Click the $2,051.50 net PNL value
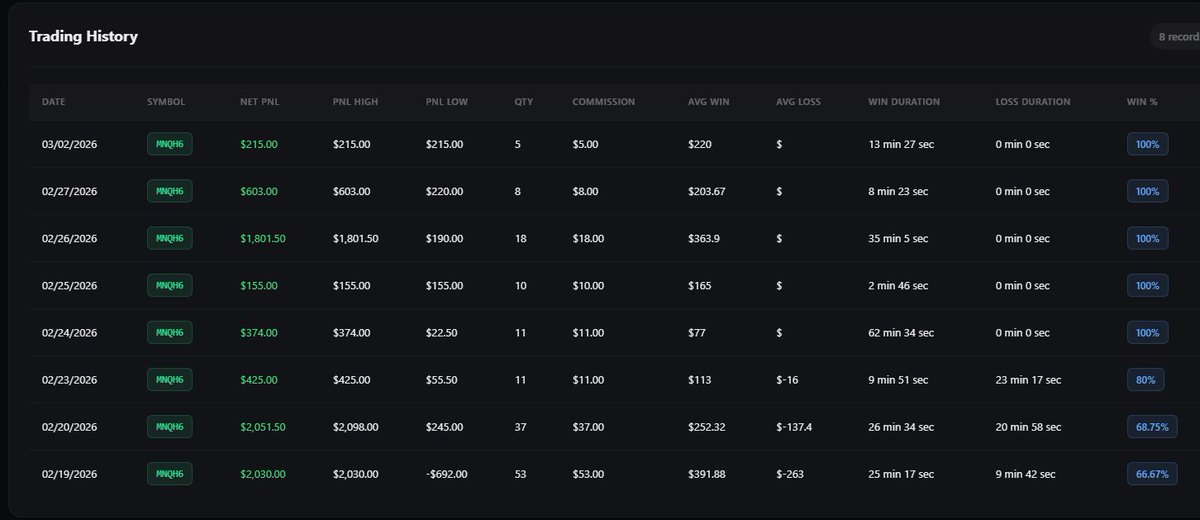1200x520 pixels. pyautogui.click(x=263, y=427)
